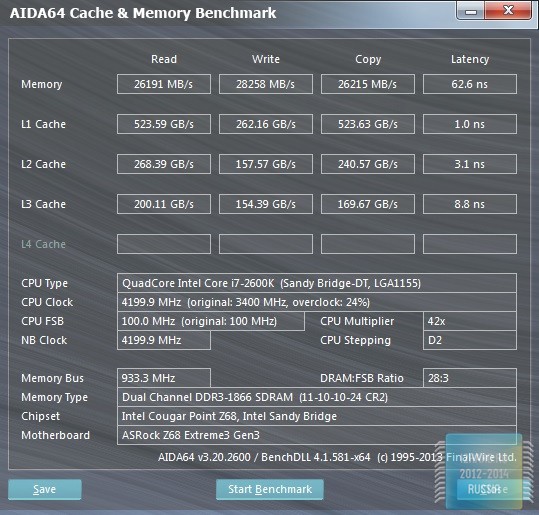Start the benchmark run

point(270,489)
